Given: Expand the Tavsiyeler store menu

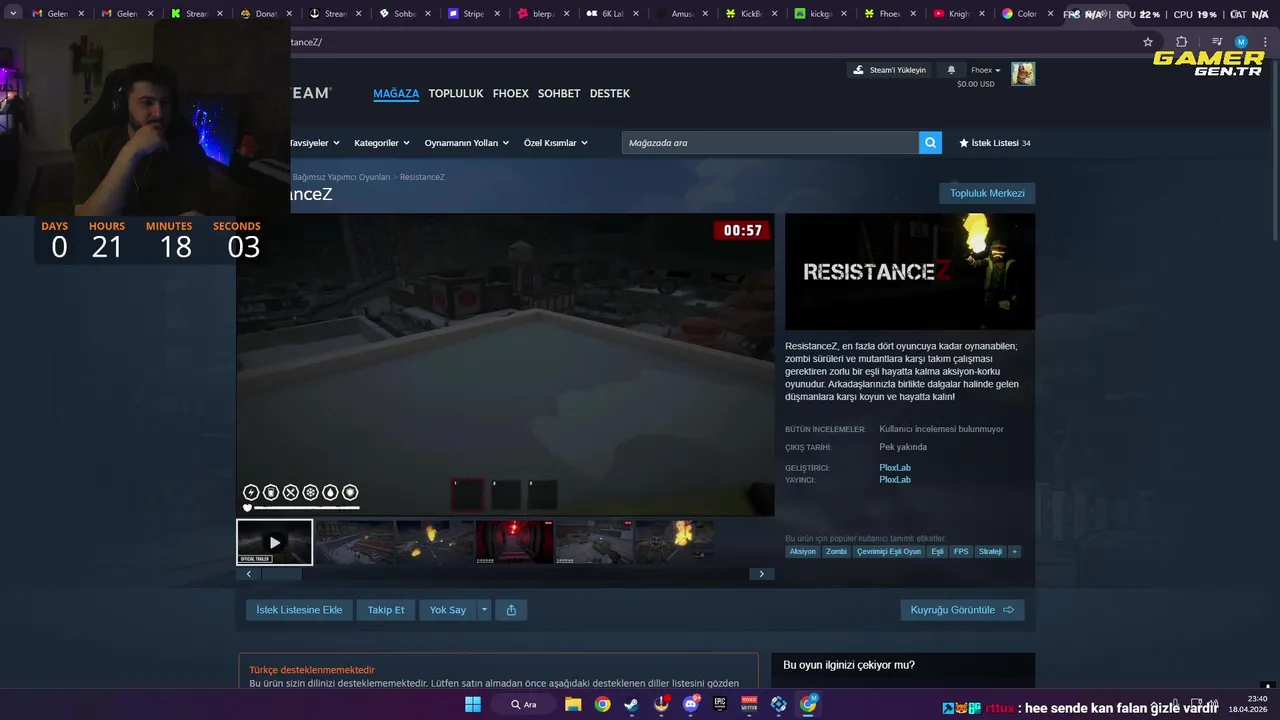Looking at the screenshot, I should 314,143.
